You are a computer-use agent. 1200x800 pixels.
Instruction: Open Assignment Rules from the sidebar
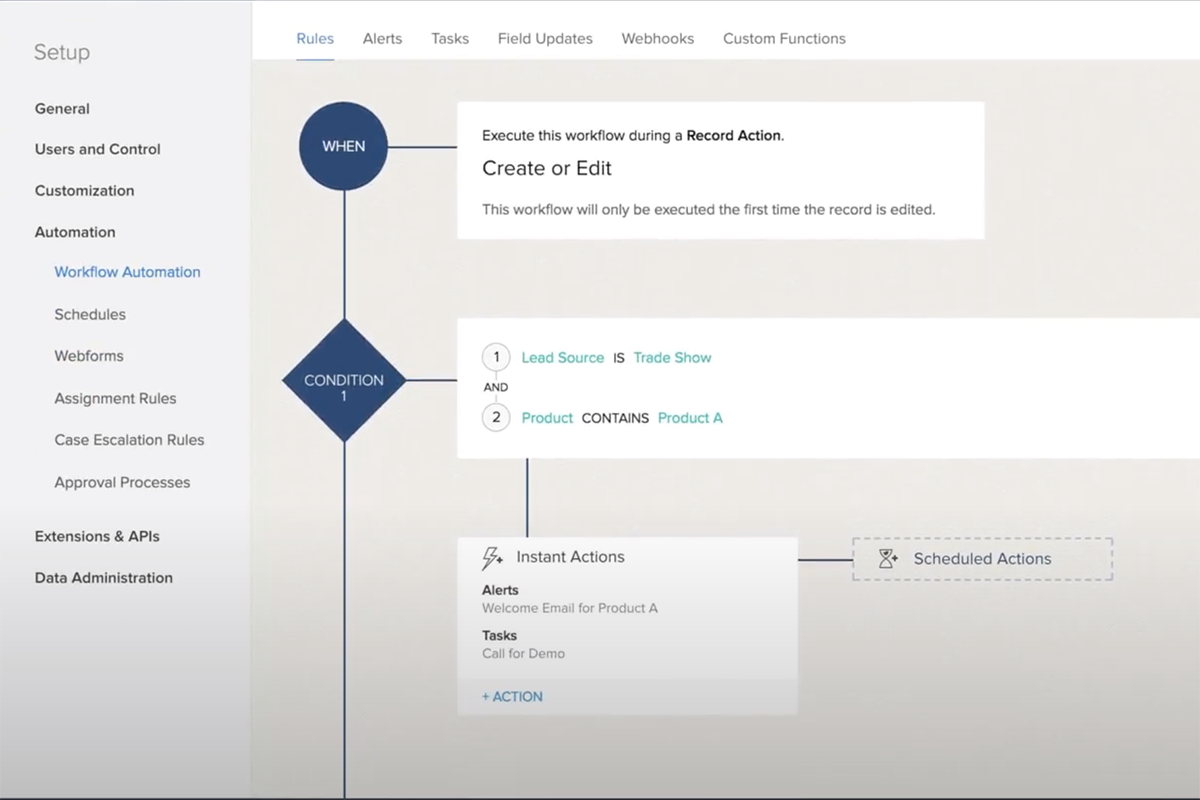(115, 398)
